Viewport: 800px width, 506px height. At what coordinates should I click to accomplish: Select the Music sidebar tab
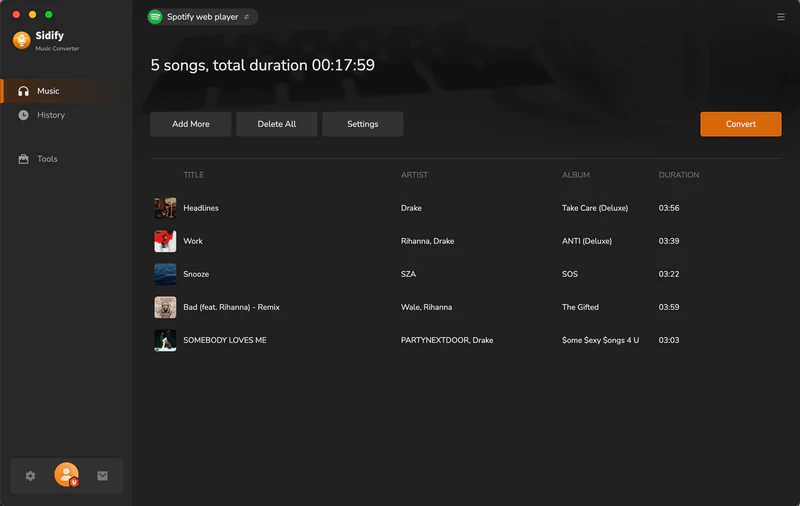pos(48,91)
